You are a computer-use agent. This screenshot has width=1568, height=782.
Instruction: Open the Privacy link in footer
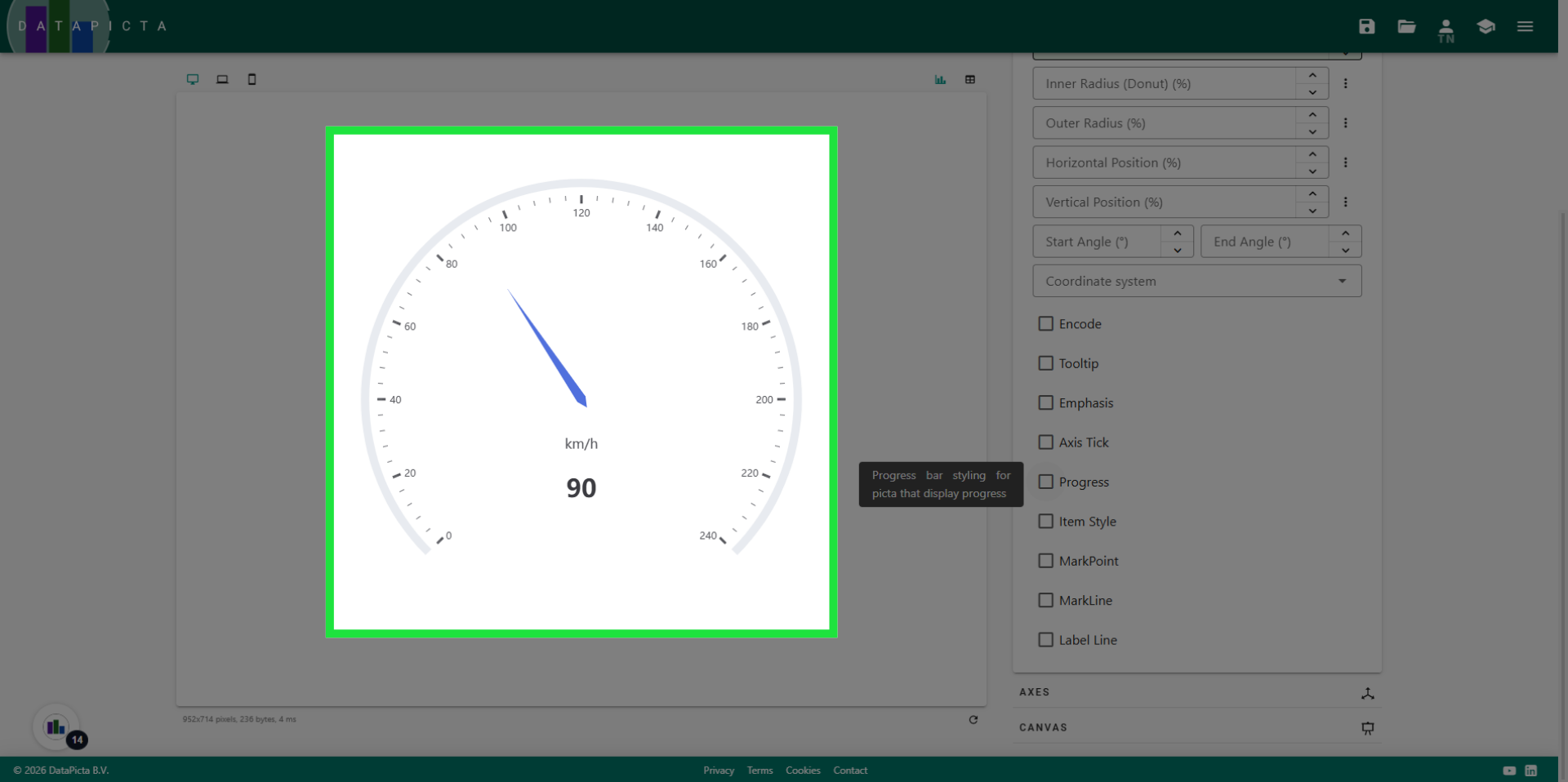(x=719, y=771)
